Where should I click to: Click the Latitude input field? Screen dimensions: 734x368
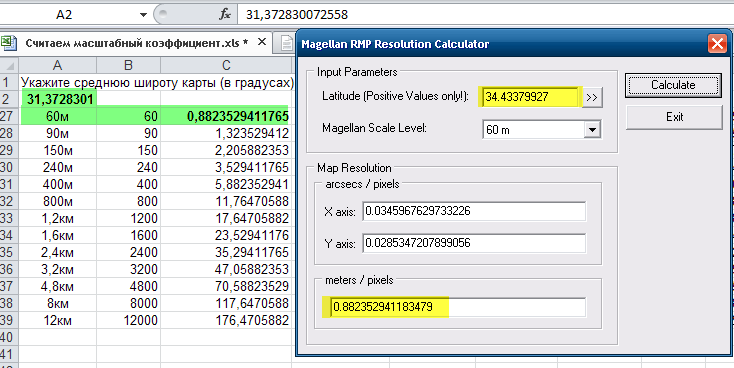(x=530, y=97)
